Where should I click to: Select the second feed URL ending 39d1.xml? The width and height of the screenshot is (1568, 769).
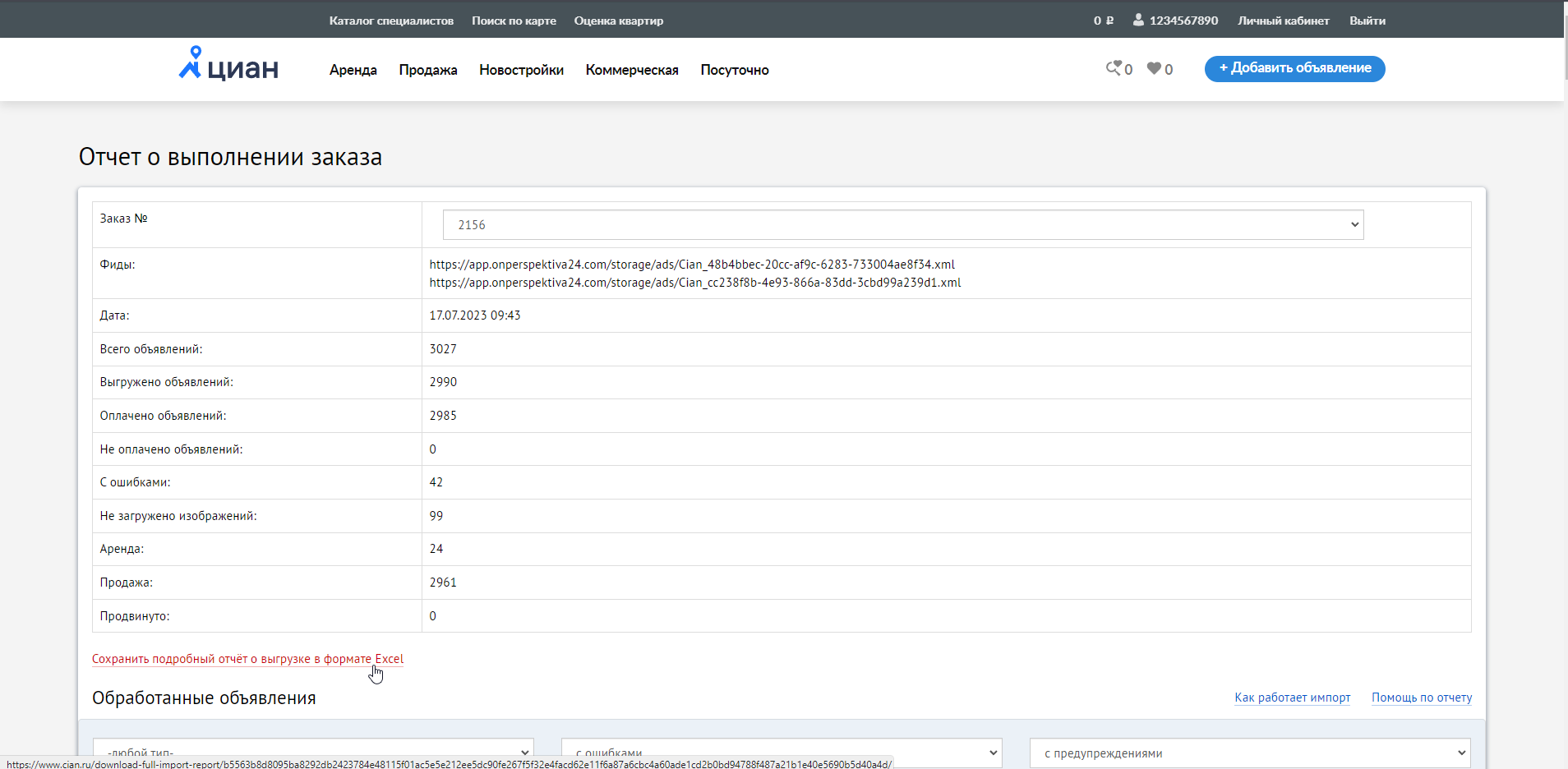[695, 283]
